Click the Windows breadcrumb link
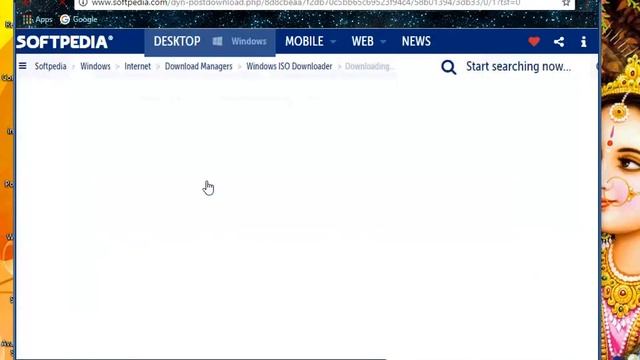The image size is (640, 360). [95, 66]
